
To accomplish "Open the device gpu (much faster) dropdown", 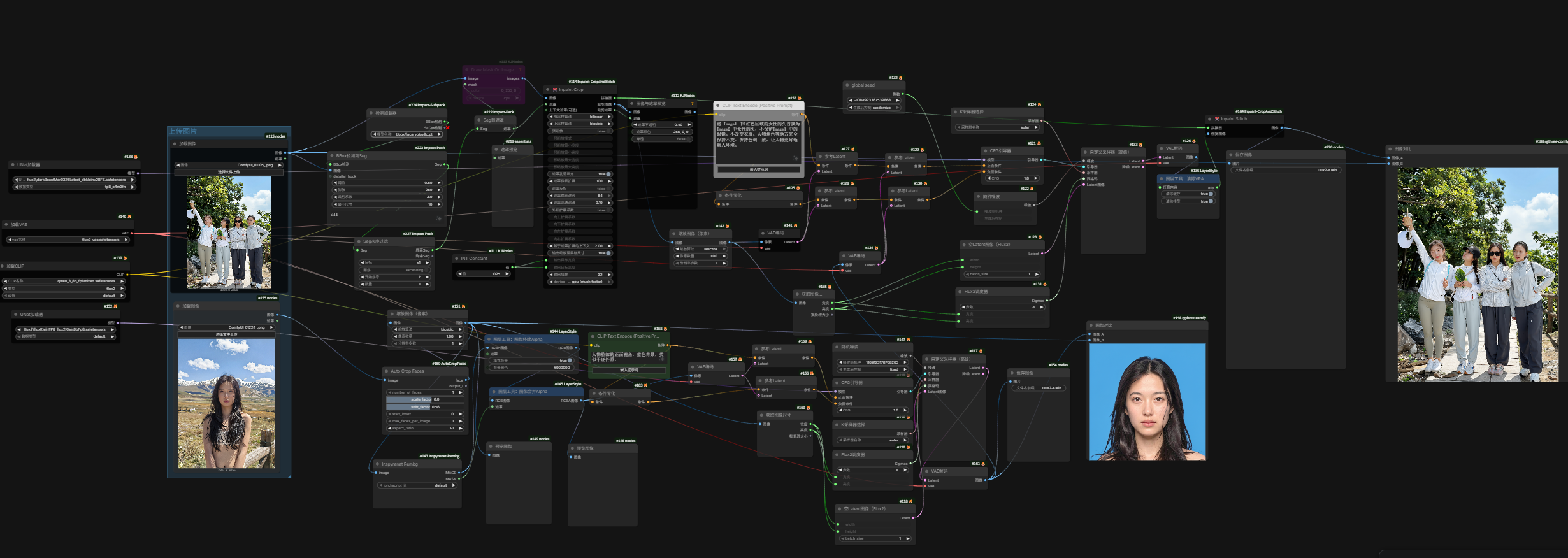I will (580, 282).
